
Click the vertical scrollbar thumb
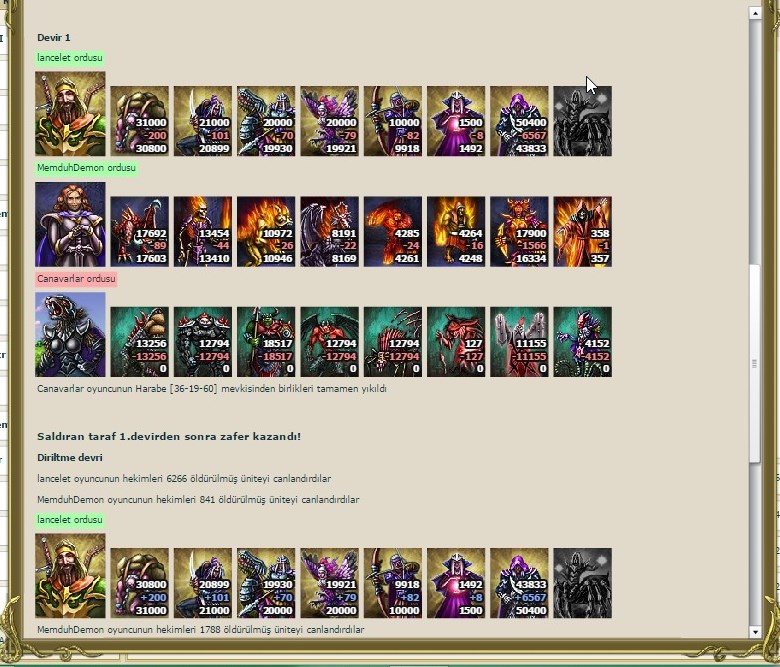pyautogui.click(x=755, y=364)
